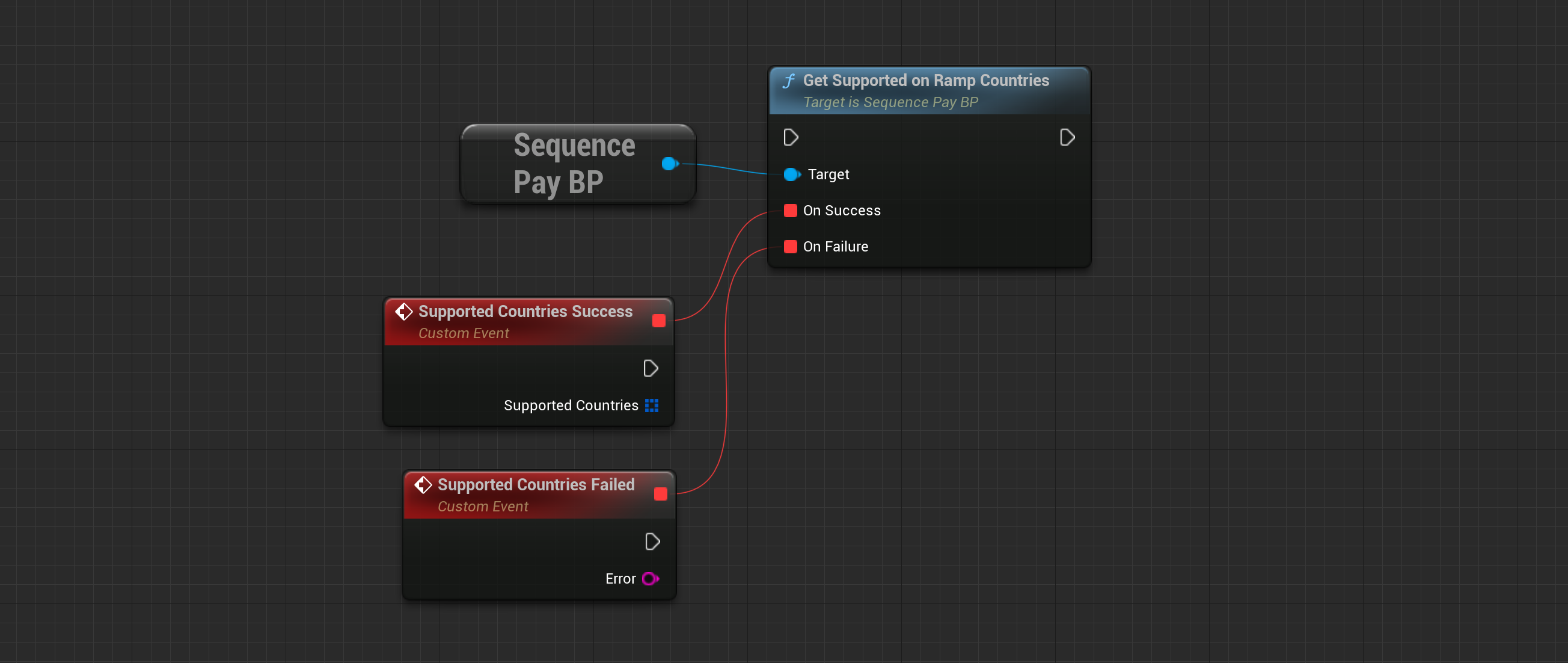Click the magenta Error output pin
Image resolution: width=1568 pixels, height=663 pixels.
[649, 579]
